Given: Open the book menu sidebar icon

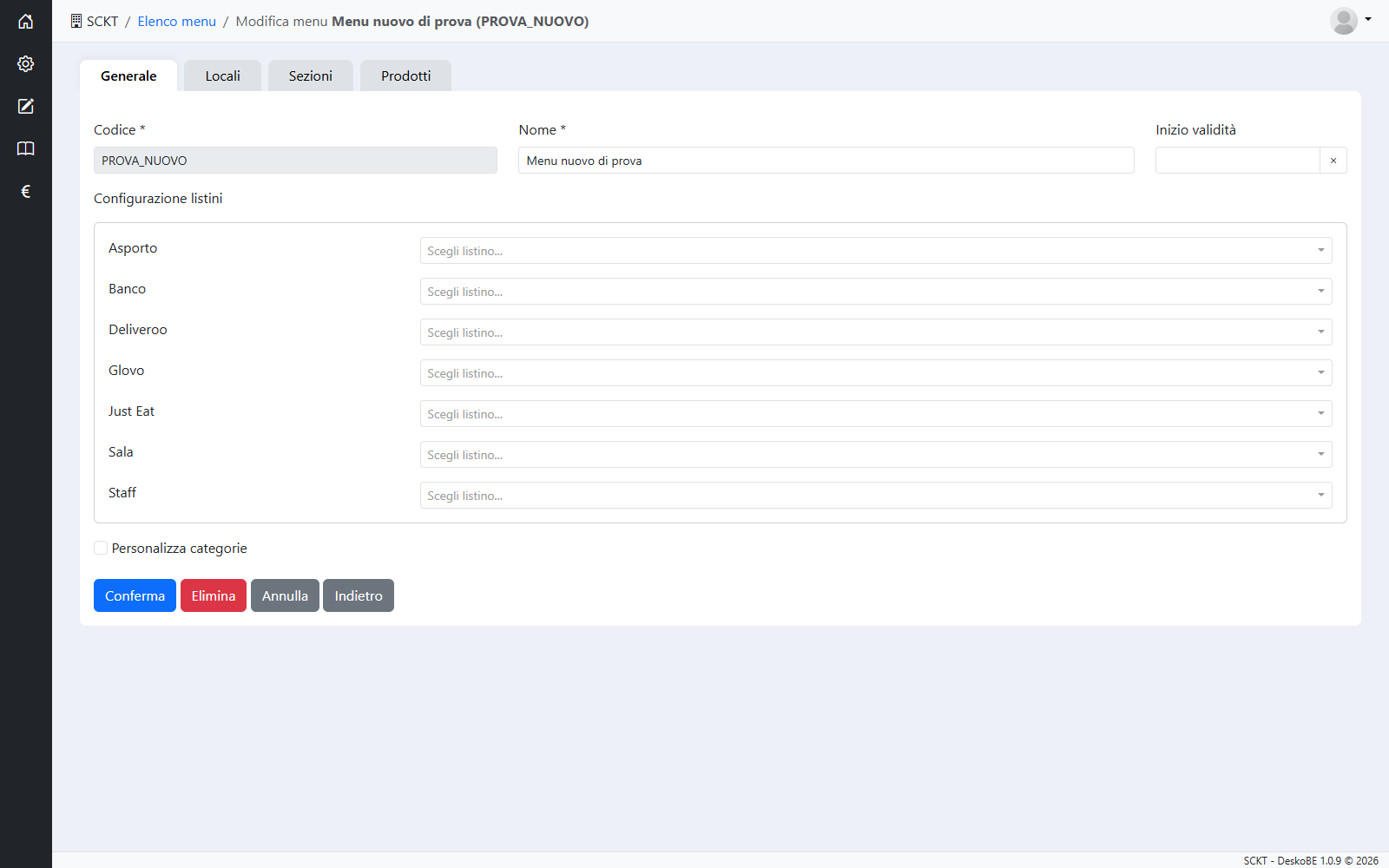Looking at the screenshot, I should (x=26, y=148).
